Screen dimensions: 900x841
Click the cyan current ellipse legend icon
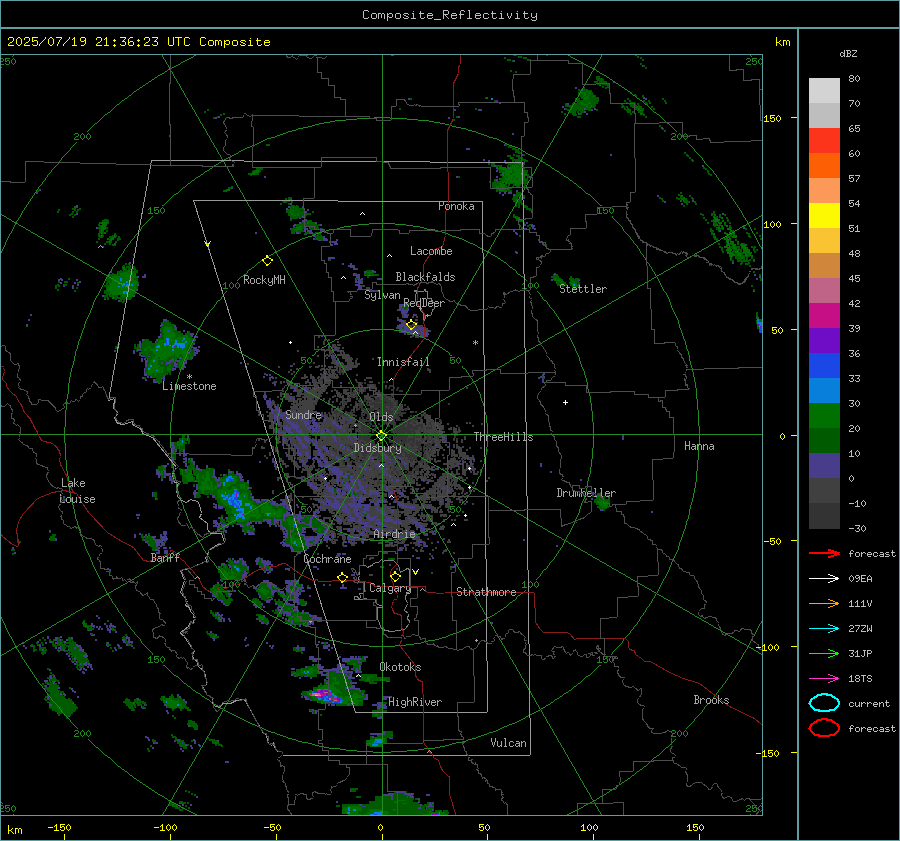(824, 703)
